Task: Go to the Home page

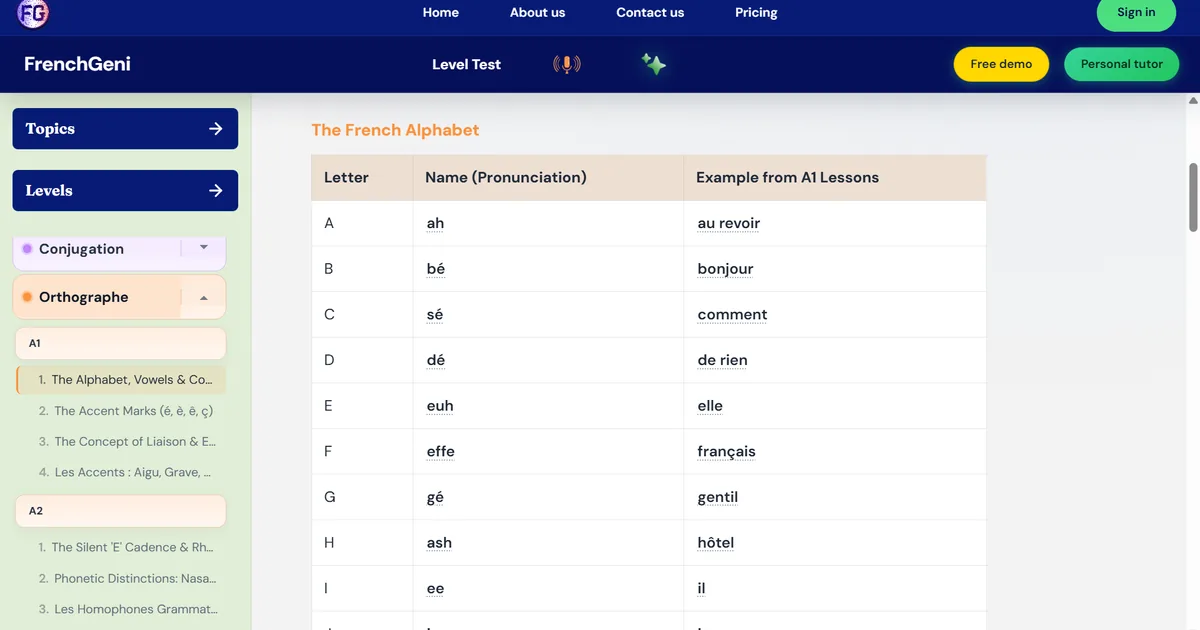Action: 441,13
